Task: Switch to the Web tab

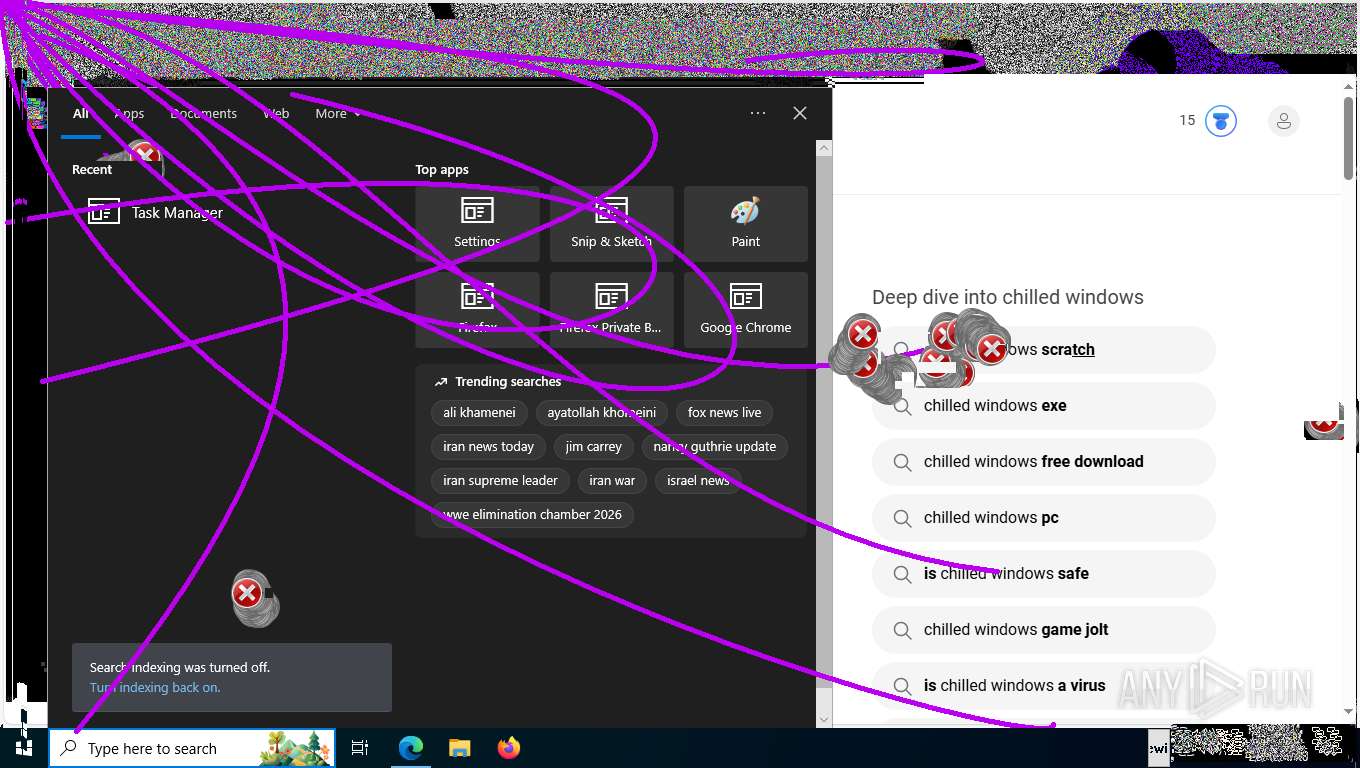Action: tap(276, 114)
